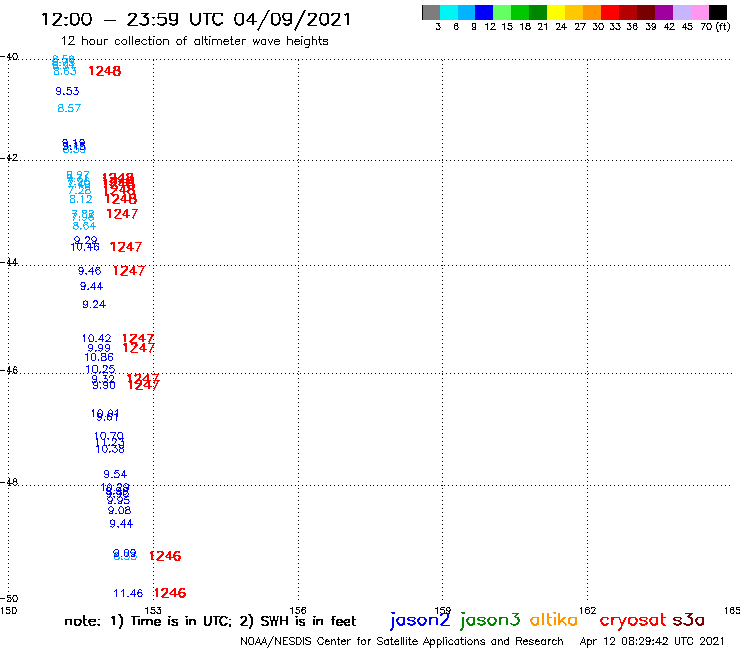Select the 'Apr 12 08:29:42 UTC 2021' timestamp
The width and height of the screenshot is (740, 650).
652,642
